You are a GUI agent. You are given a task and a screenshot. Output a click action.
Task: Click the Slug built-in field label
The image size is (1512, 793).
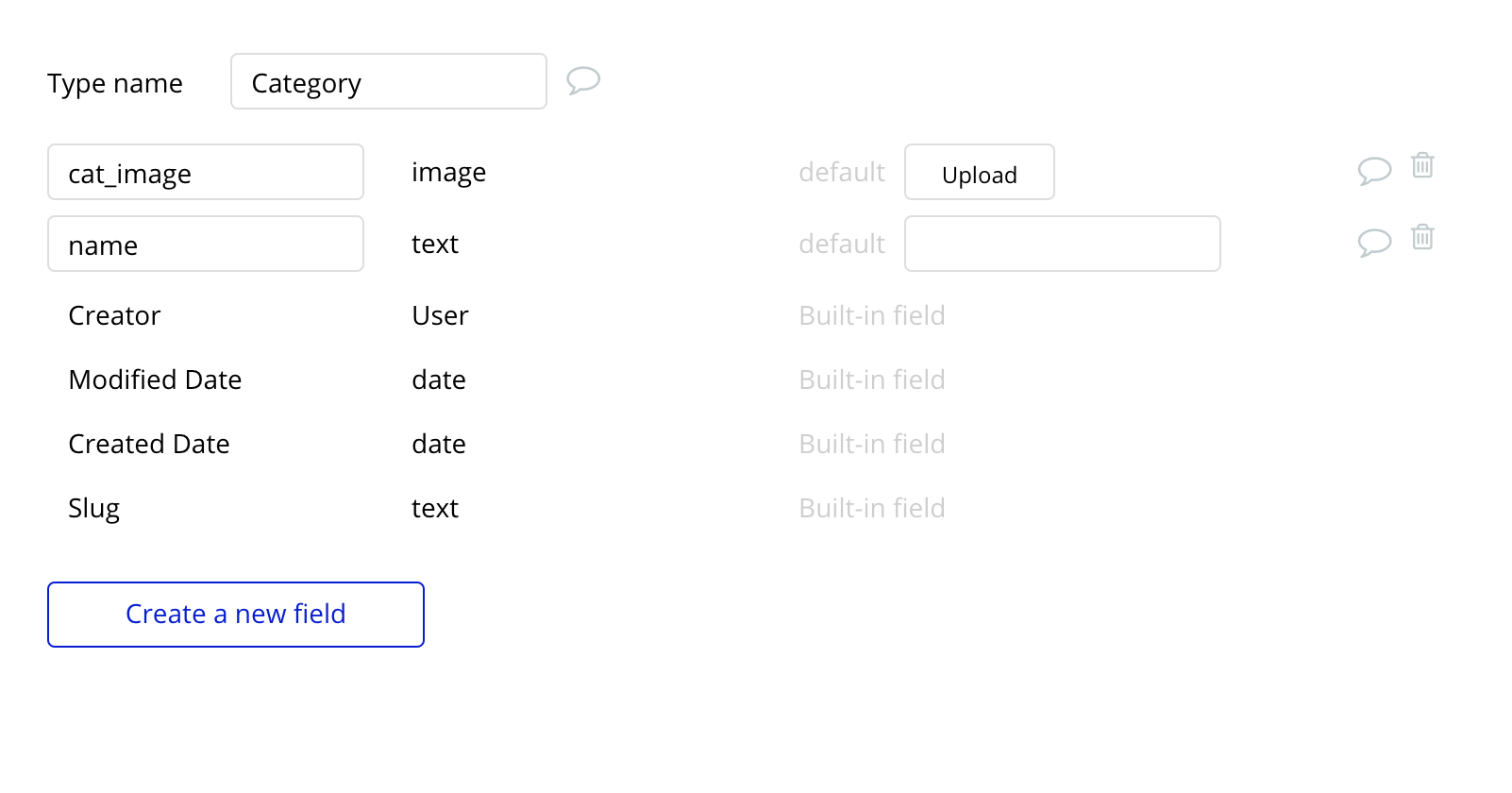coord(94,509)
